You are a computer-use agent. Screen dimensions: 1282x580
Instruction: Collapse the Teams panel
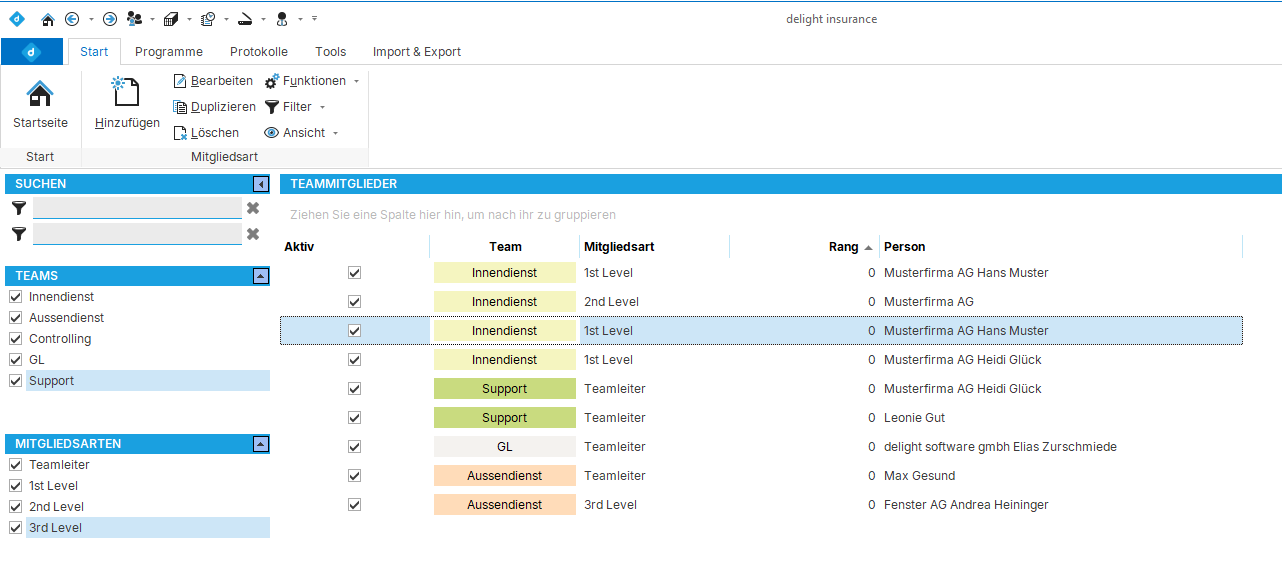[x=261, y=276]
